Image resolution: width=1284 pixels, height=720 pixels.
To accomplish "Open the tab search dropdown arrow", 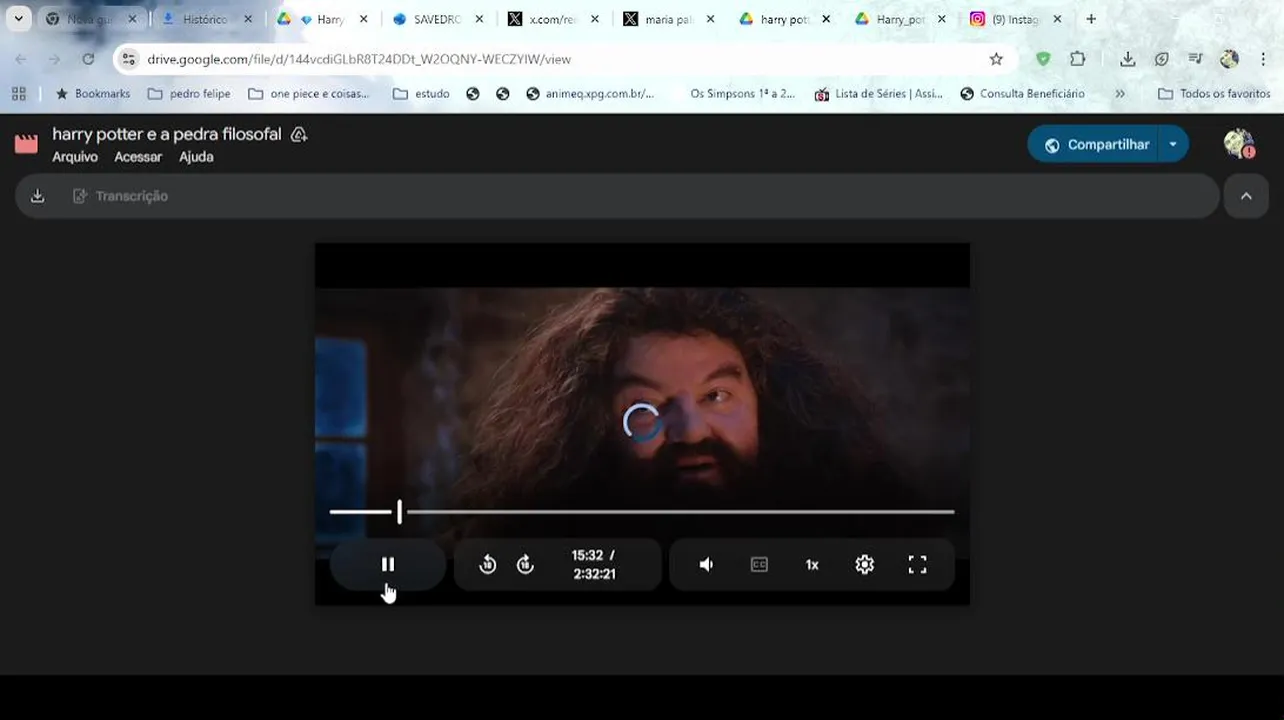I will coord(18,19).
